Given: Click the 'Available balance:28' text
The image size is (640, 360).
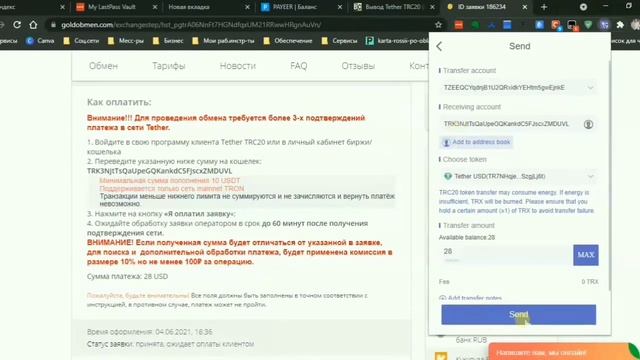Looking at the screenshot, I should tap(467, 238).
